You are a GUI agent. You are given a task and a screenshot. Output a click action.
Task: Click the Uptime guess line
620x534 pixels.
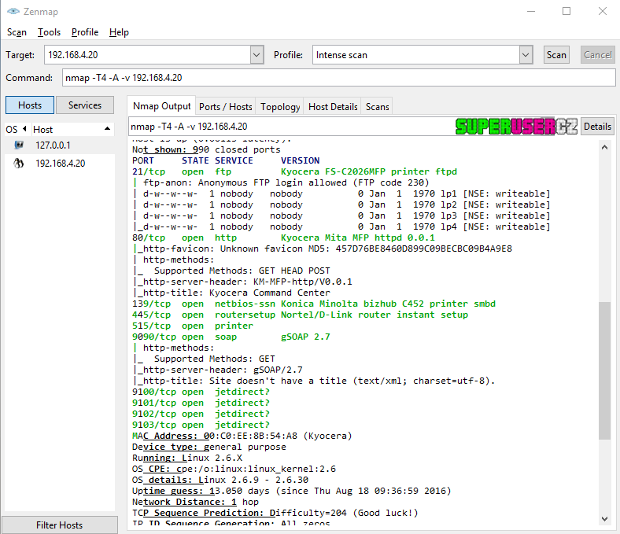pos(291,491)
